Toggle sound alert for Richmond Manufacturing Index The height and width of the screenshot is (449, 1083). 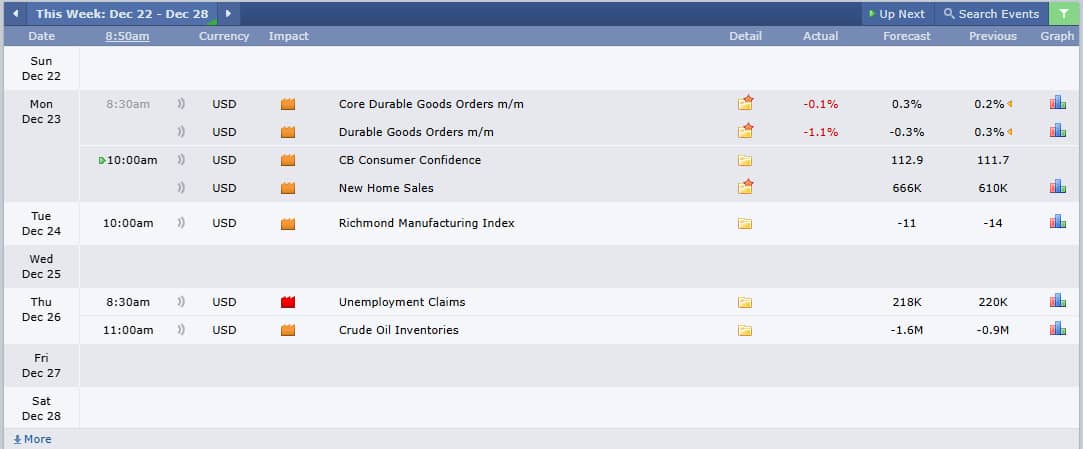coord(181,223)
